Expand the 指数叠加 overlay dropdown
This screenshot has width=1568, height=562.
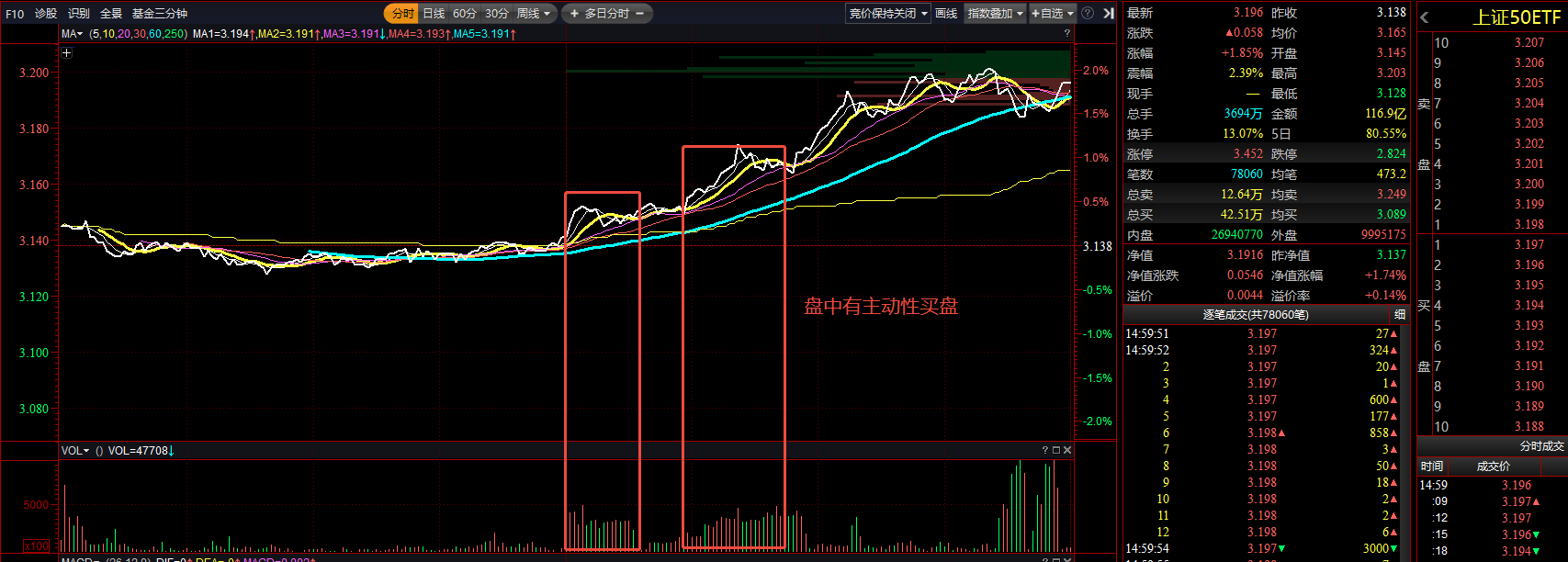pos(995,14)
